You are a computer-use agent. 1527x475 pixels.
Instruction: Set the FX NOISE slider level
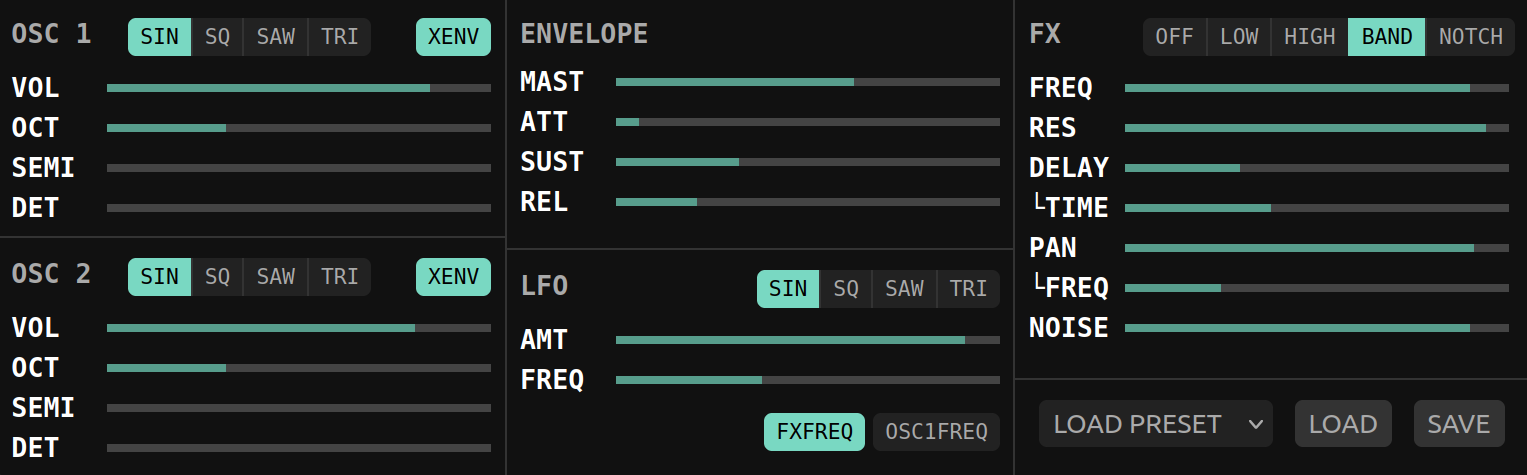coord(1316,328)
